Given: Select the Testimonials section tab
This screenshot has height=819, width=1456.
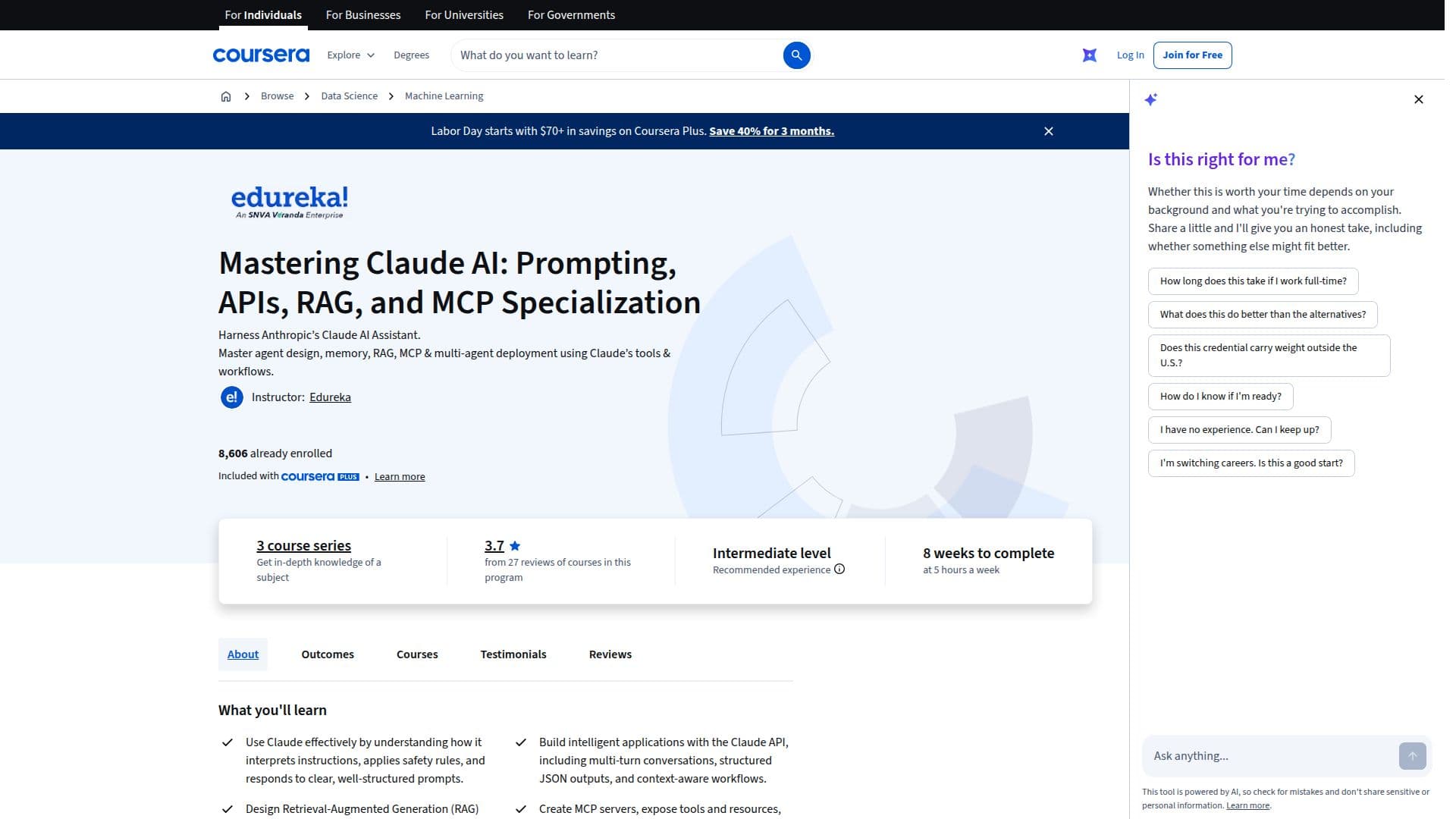Looking at the screenshot, I should click(513, 654).
